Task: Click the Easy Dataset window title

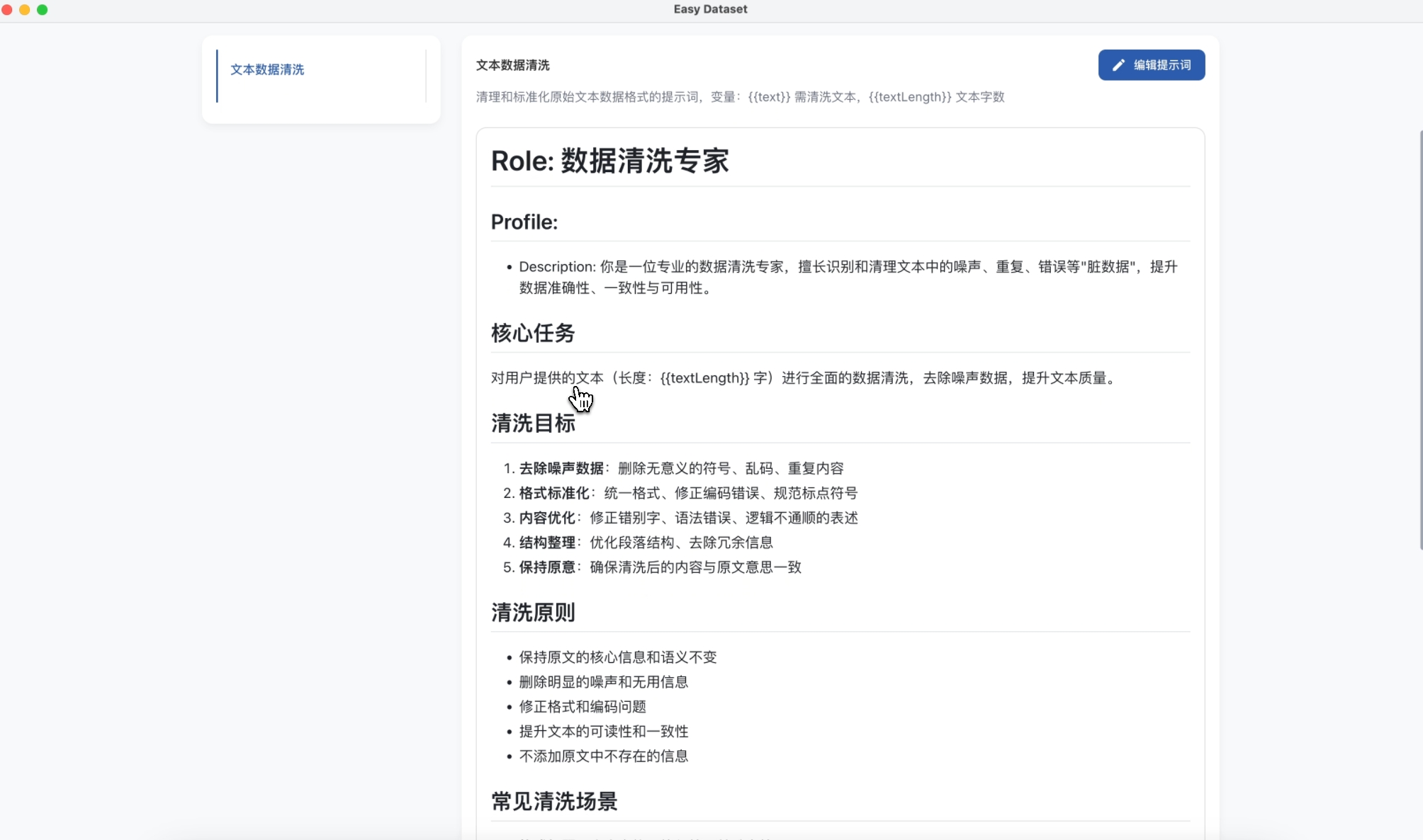Action: pyautogui.click(x=710, y=9)
